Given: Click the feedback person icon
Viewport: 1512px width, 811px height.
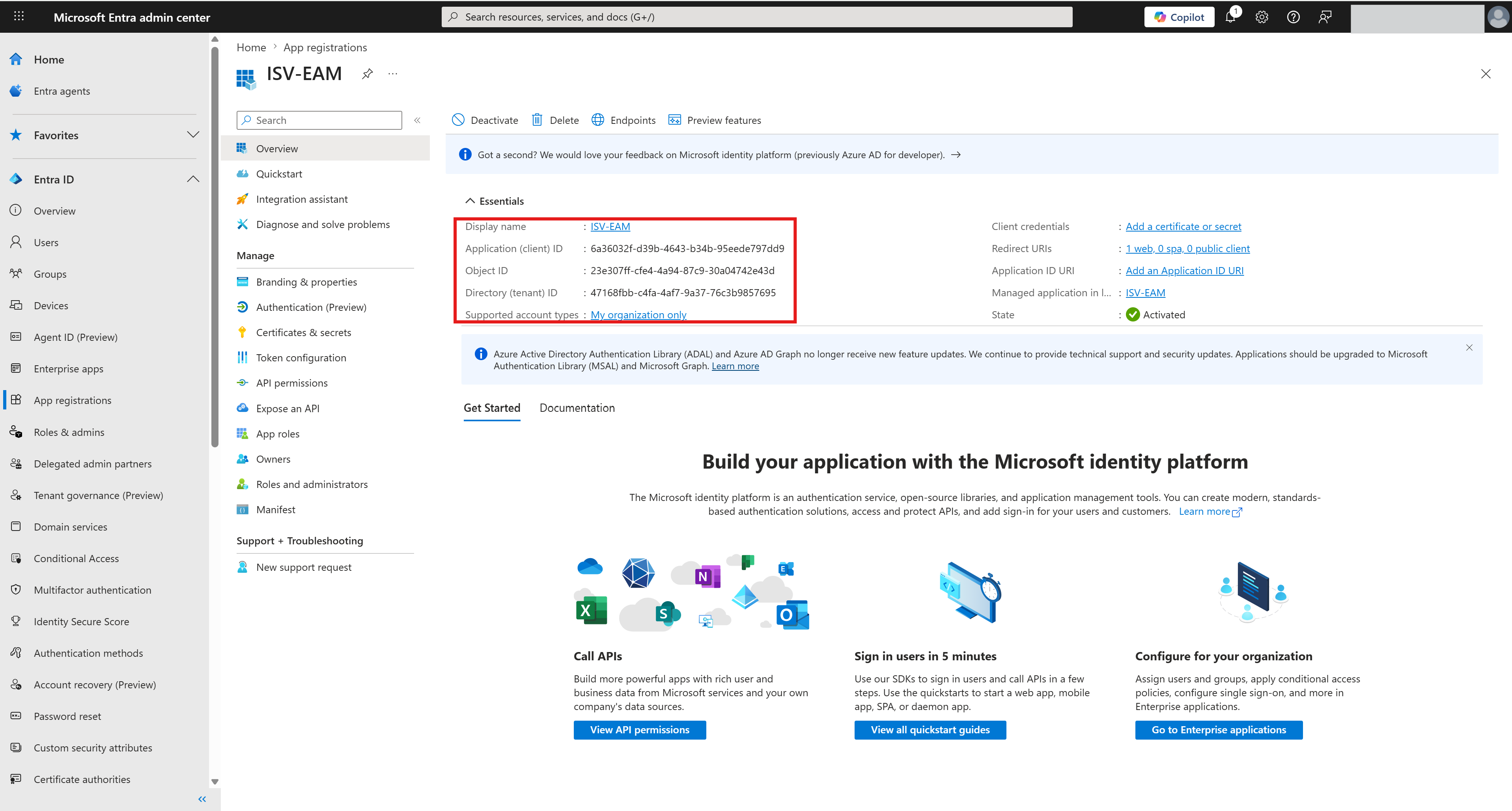Looking at the screenshot, I should coord(1325,17).
